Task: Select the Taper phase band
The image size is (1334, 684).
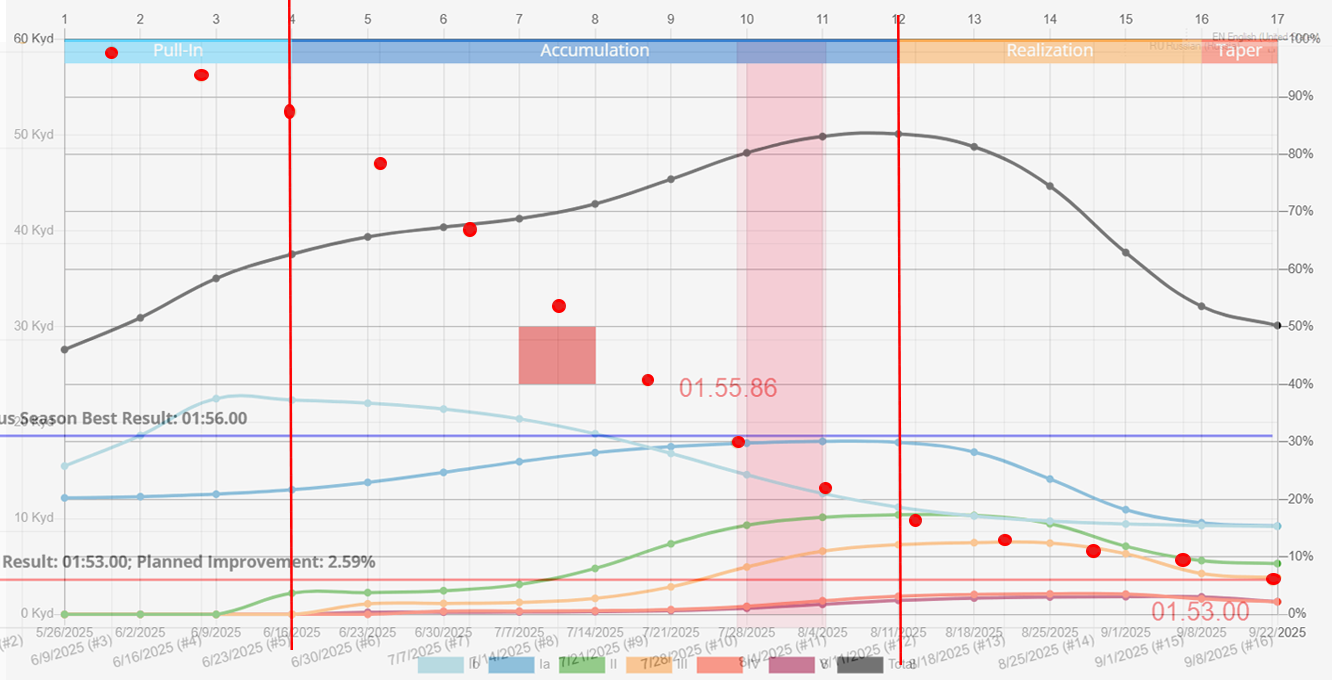Action: point(1238,52)
